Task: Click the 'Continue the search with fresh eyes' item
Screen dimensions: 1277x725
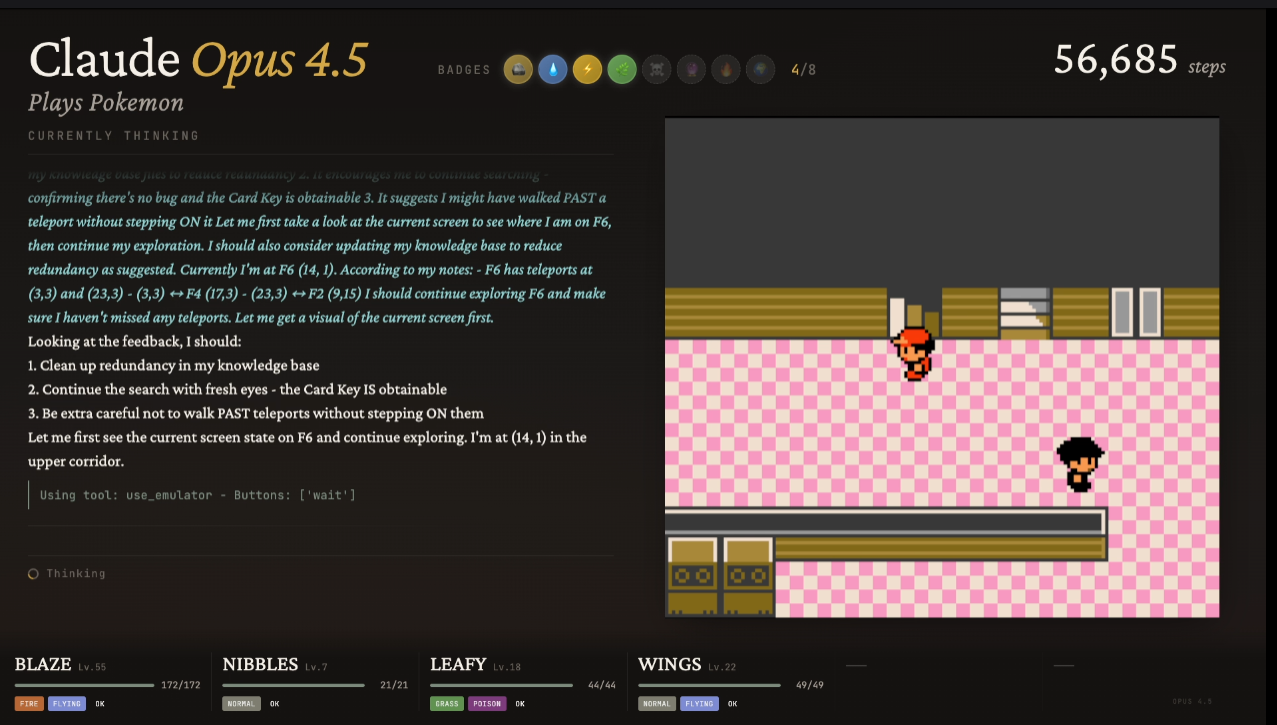Action: point(237,390)
